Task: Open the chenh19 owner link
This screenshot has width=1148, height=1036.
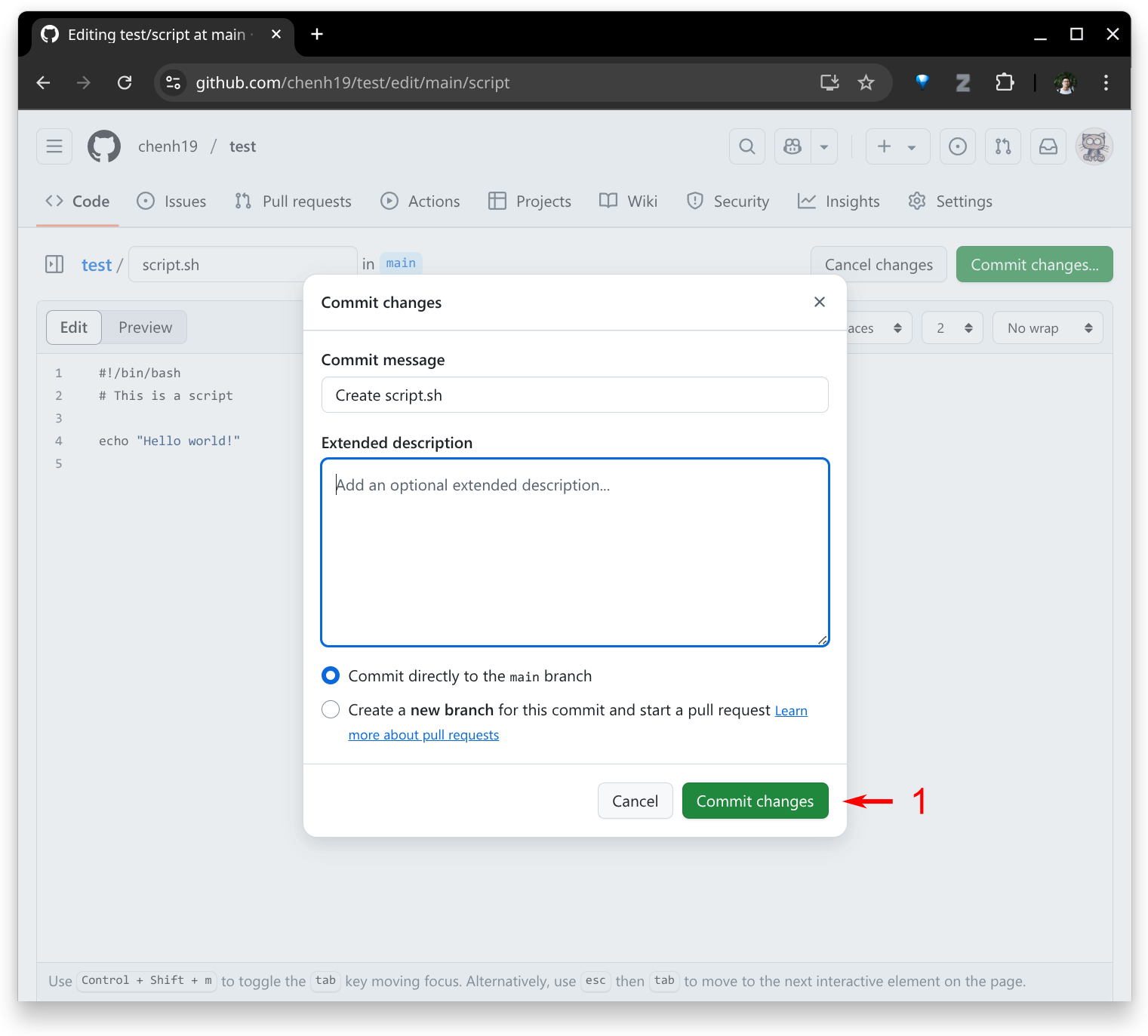Action: click(168, 146)
